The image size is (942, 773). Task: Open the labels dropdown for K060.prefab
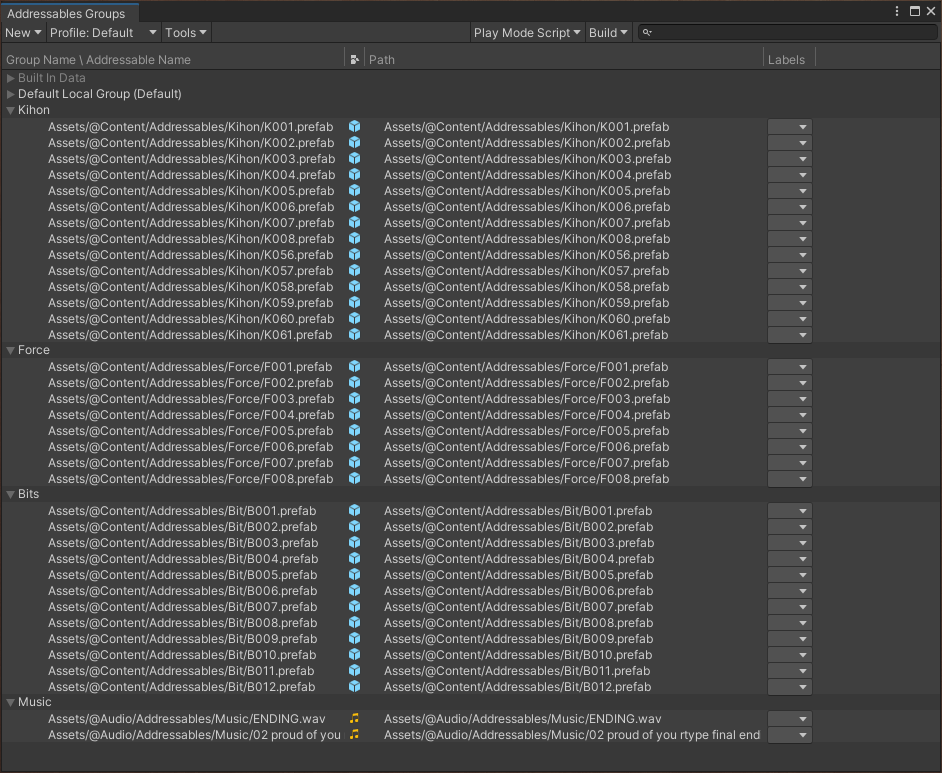[x=789, y=318]
